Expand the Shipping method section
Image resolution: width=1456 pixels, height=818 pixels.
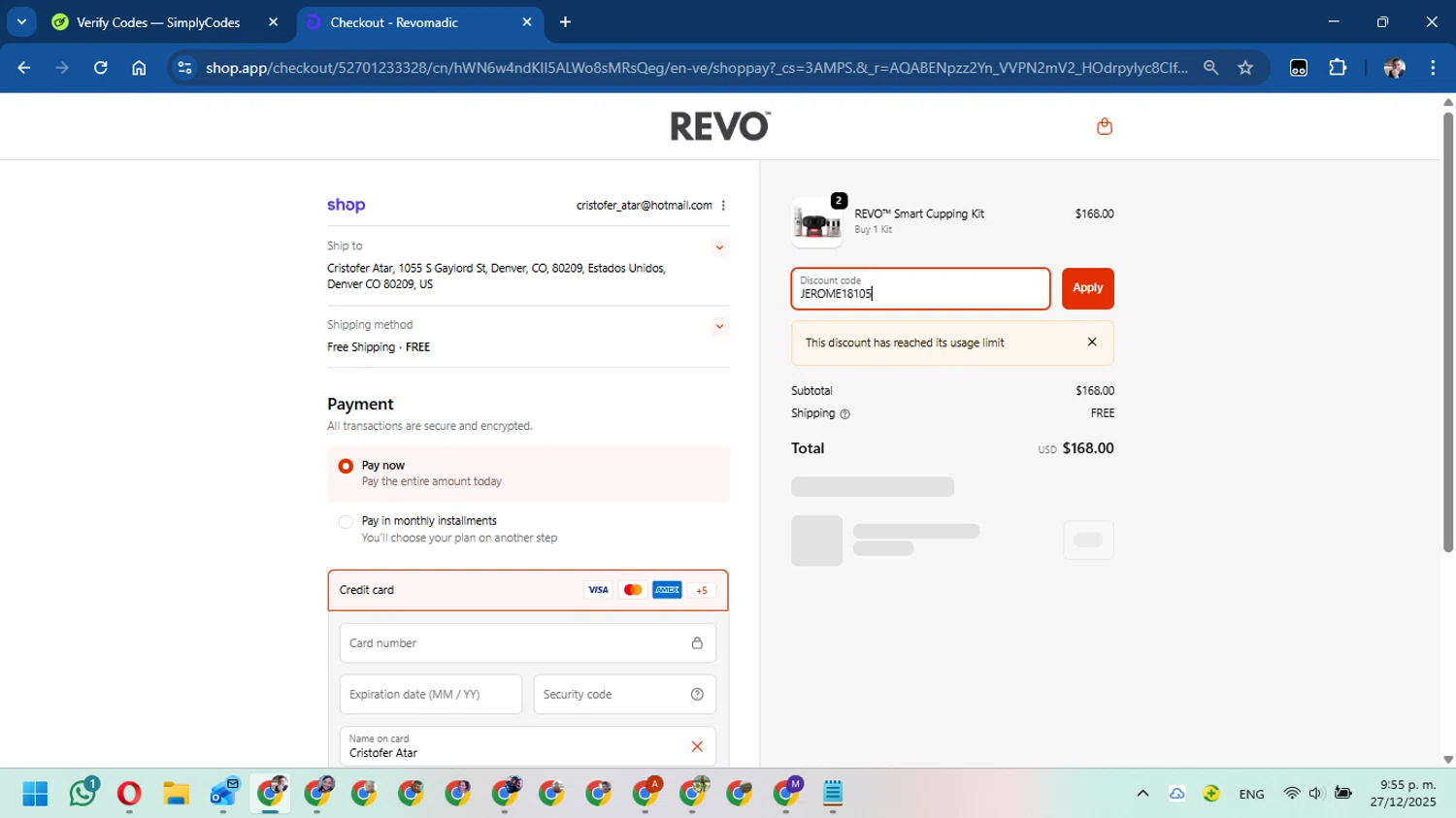point(719,326)
